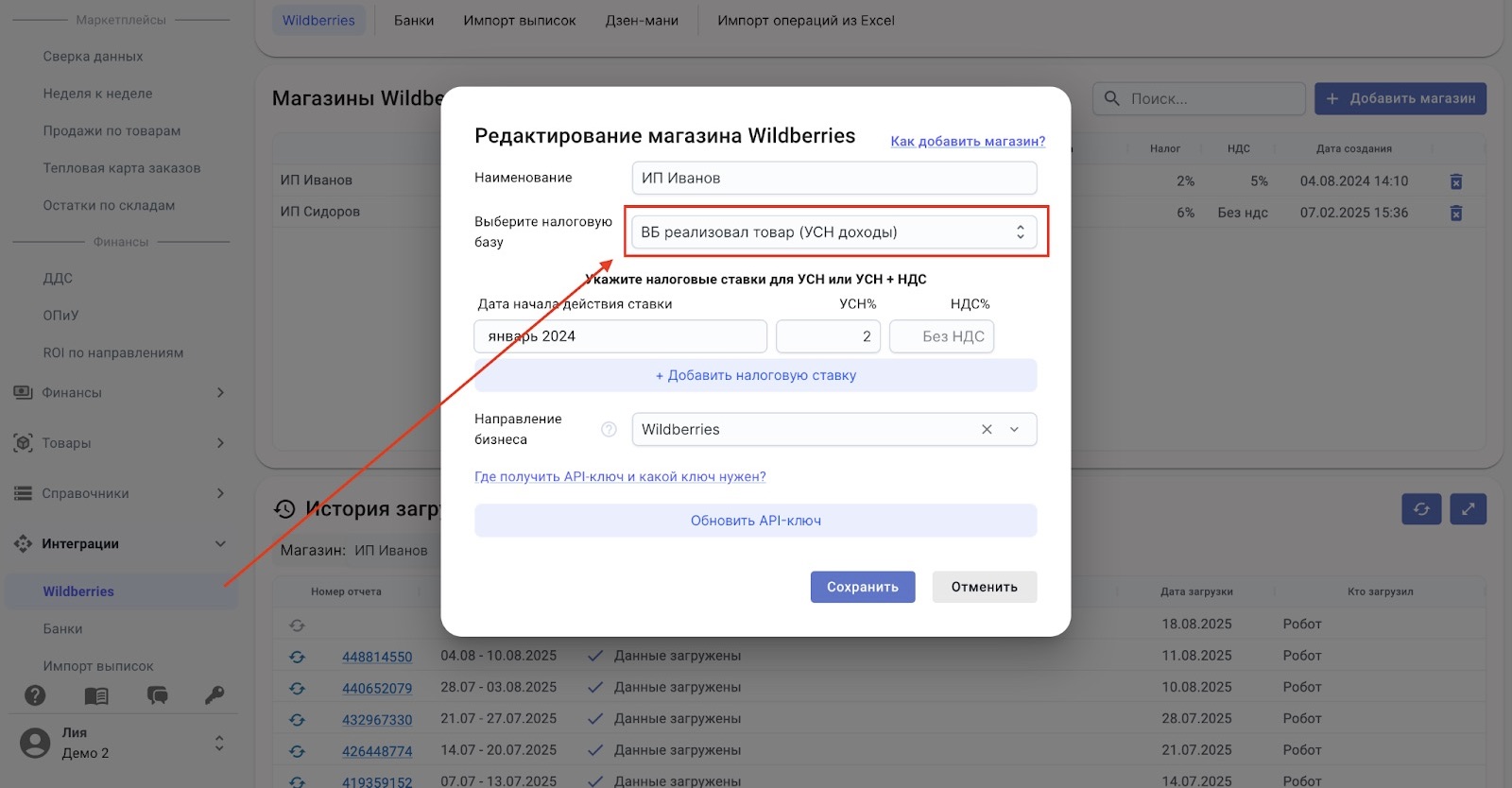The width and height of the screenshot is (1512, 788).
Task: Open report link 426448774
Action: (377, 751)
